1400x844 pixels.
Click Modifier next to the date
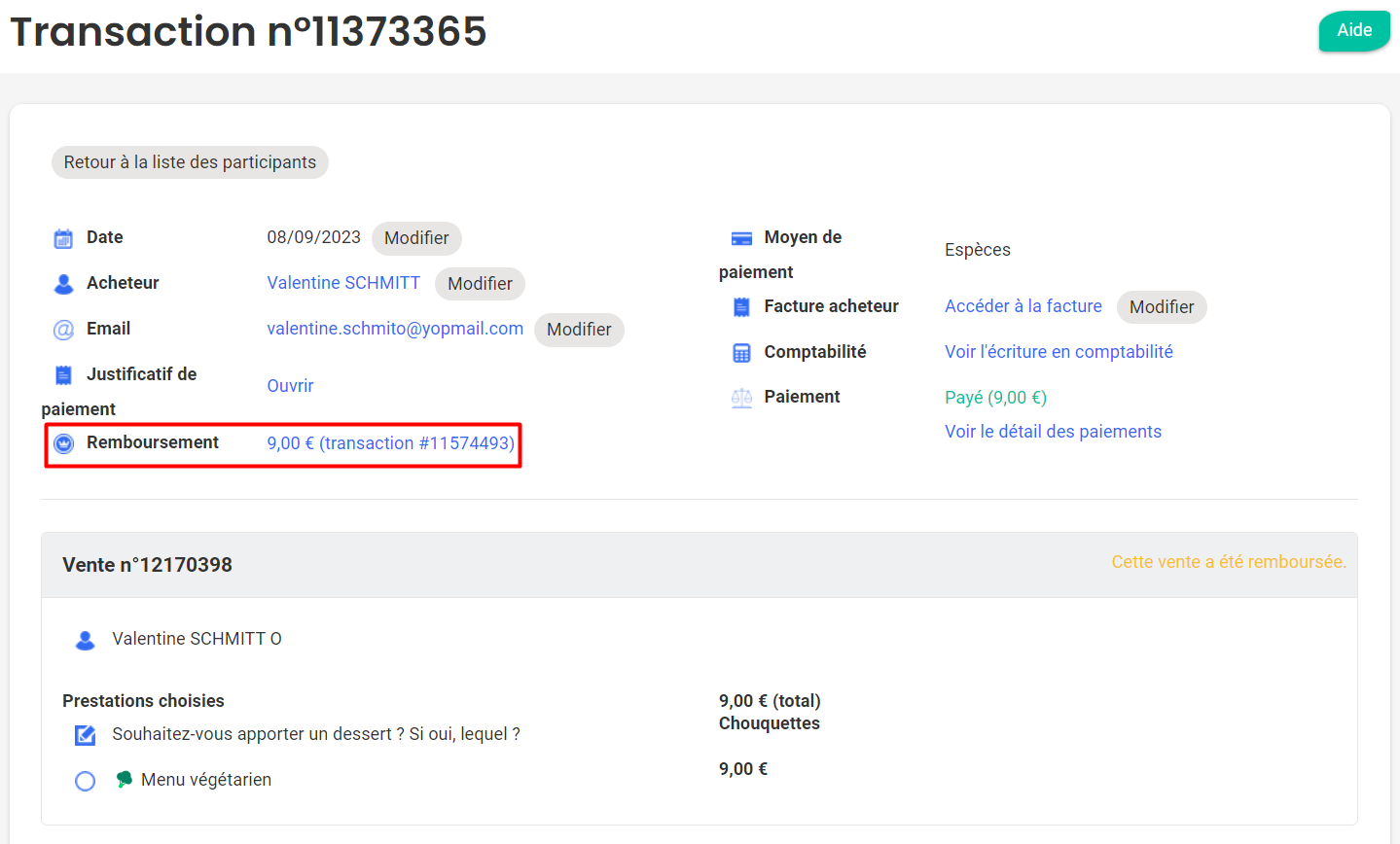tap(416, 238)
